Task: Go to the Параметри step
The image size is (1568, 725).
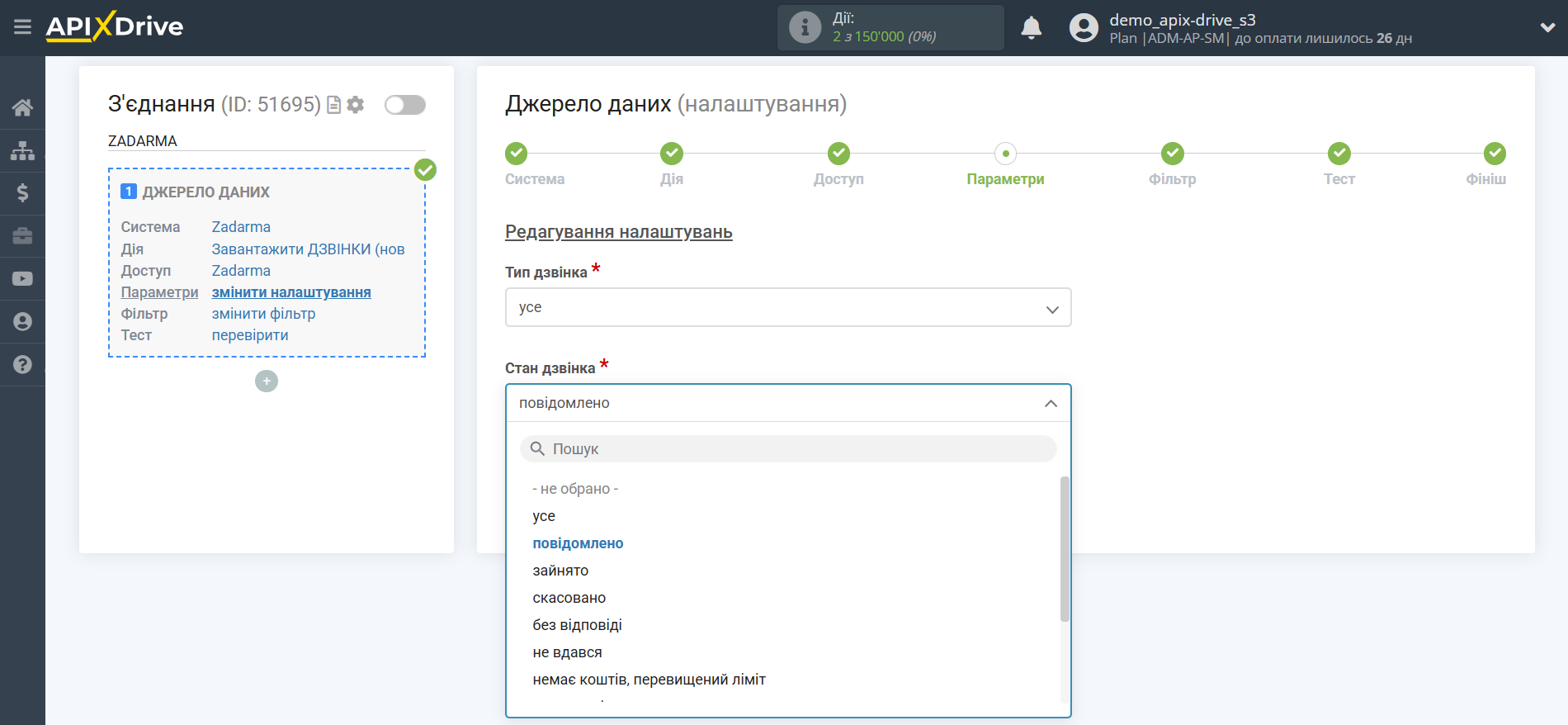Action: [x=1005, y=163]
